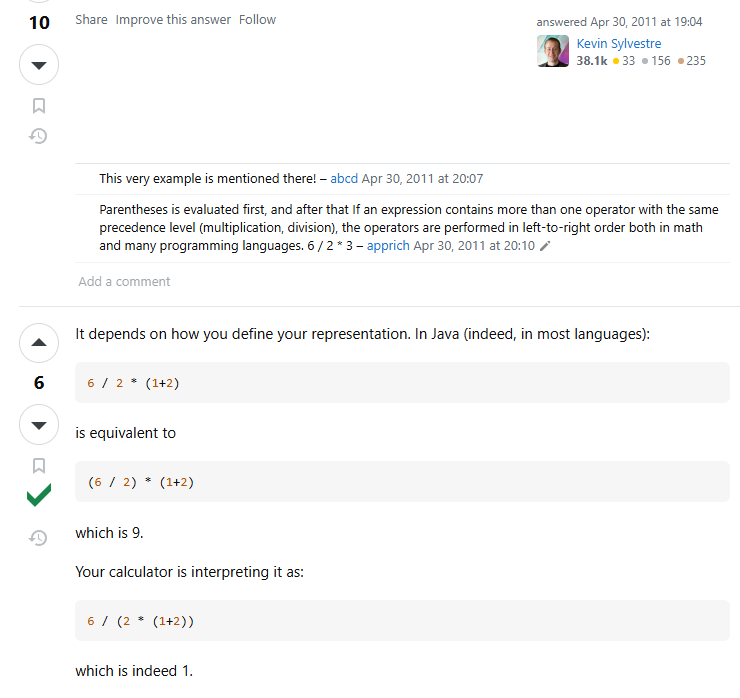Open Kevin Sylvestre's profile link

619,43
